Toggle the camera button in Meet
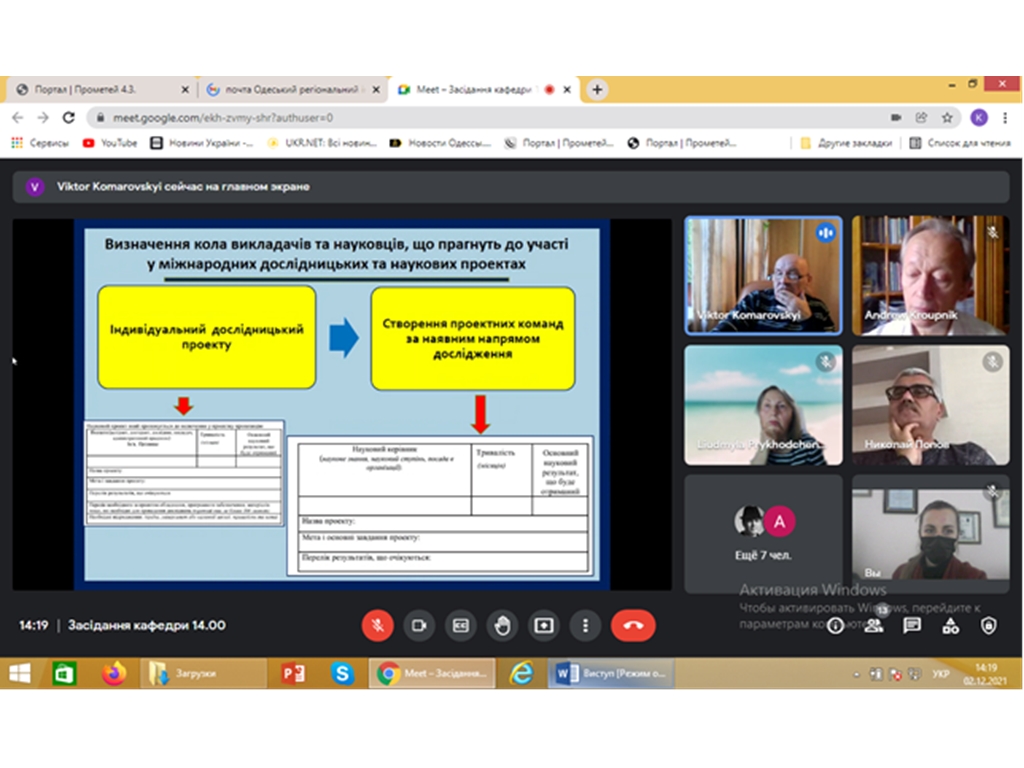Viewport: 1024px width, 768px height. (x=419, y=626)
